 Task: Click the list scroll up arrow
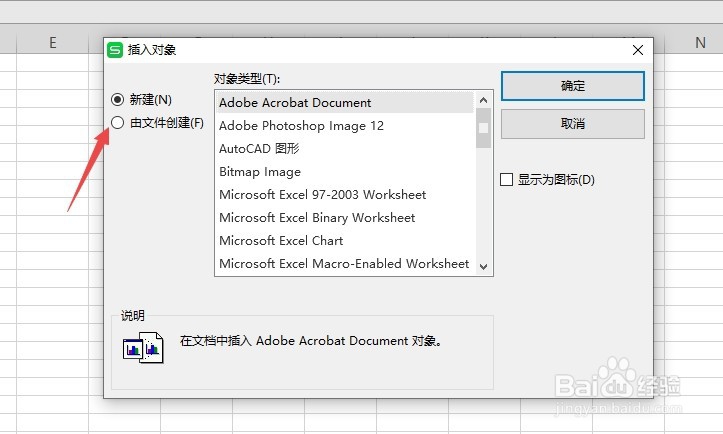click(x=483, y=100)
